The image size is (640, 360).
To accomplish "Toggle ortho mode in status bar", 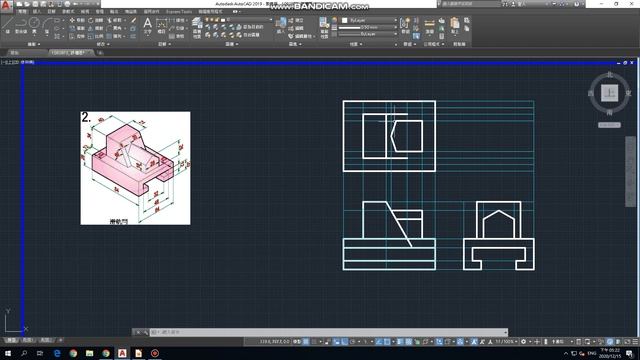I will click(x=345, y=342).
